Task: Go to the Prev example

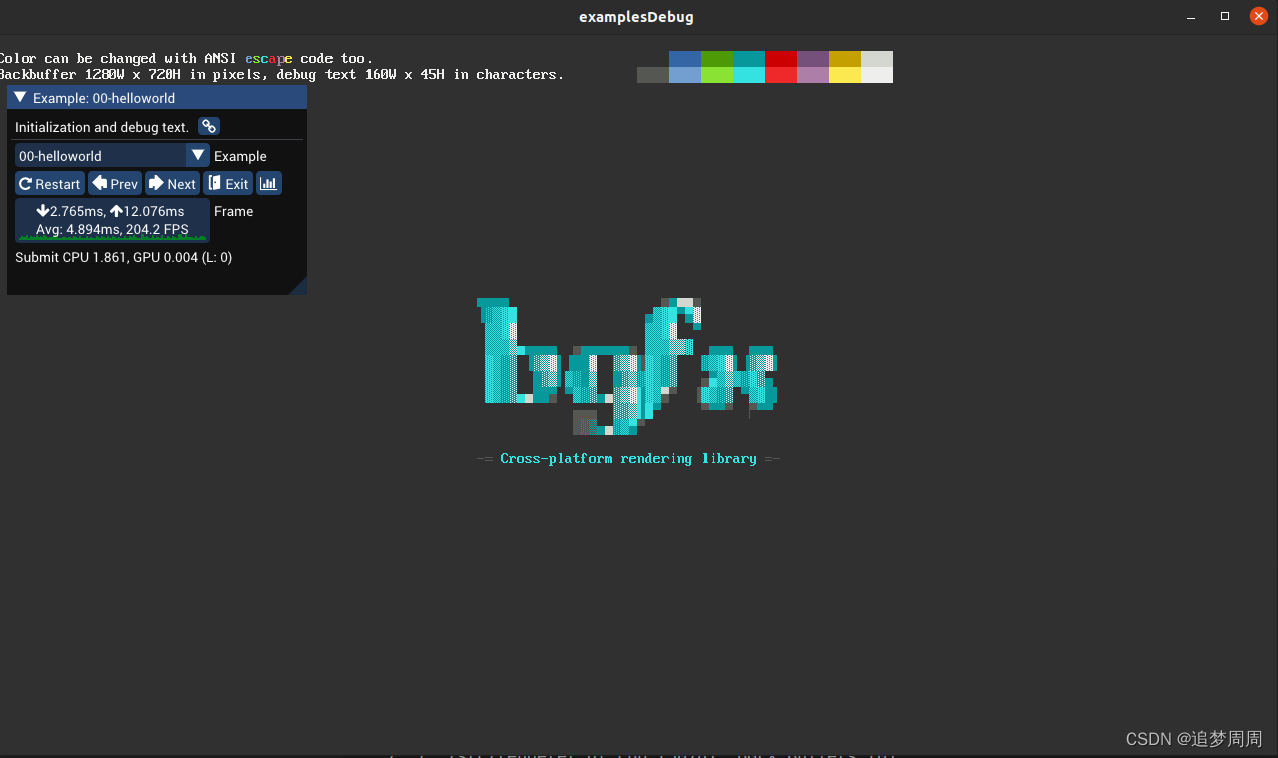Action: click(x=115, y=183)
